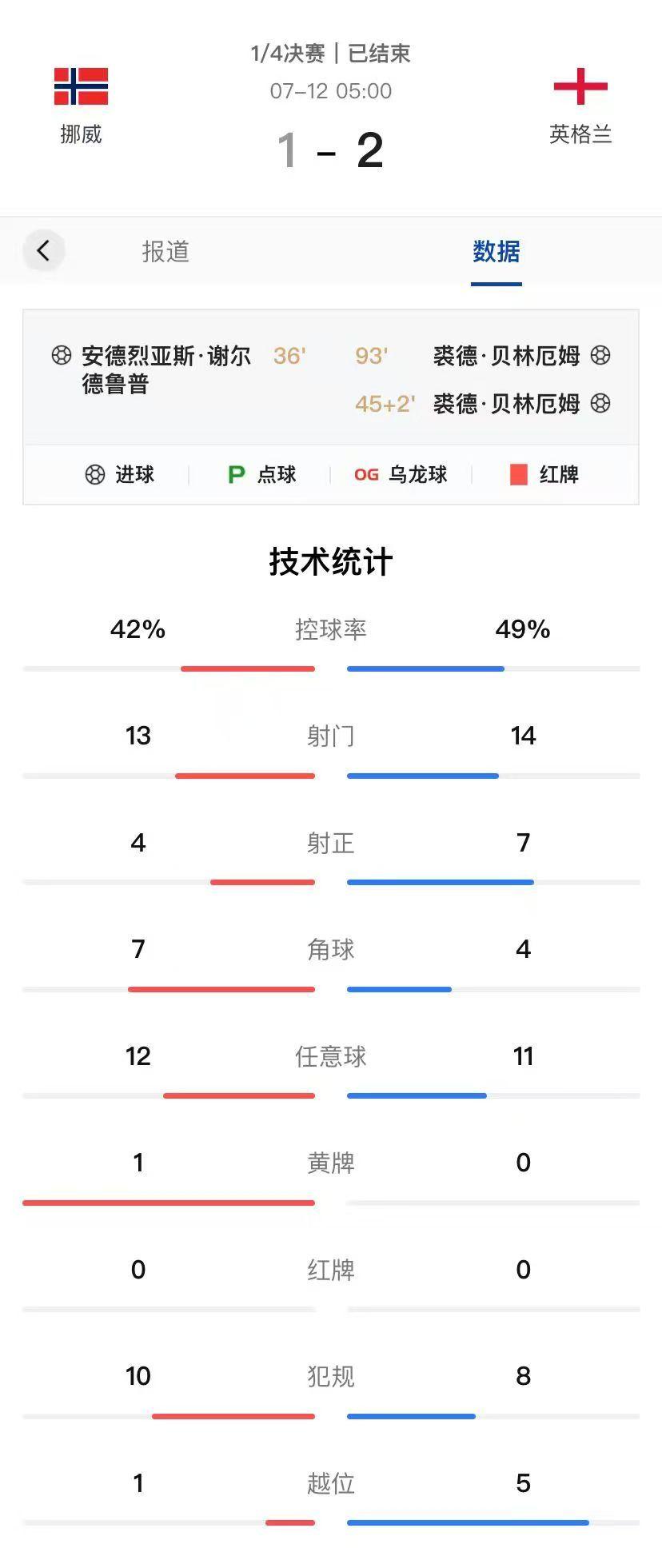The width and height of the screenshot is (662, 1568).
Task: Click England's blue 越位 bar
Action: (x=468, y=1522)
